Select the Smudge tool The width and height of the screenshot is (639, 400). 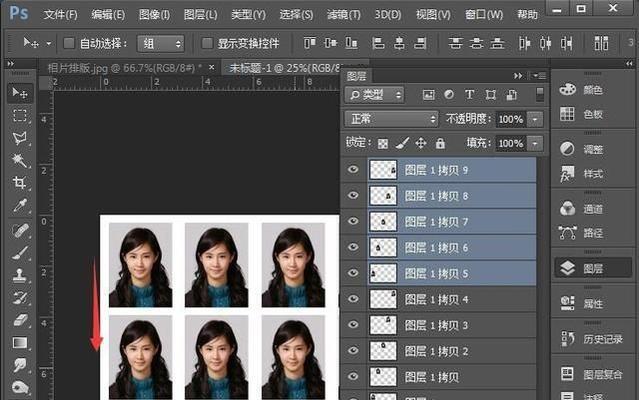20,365
